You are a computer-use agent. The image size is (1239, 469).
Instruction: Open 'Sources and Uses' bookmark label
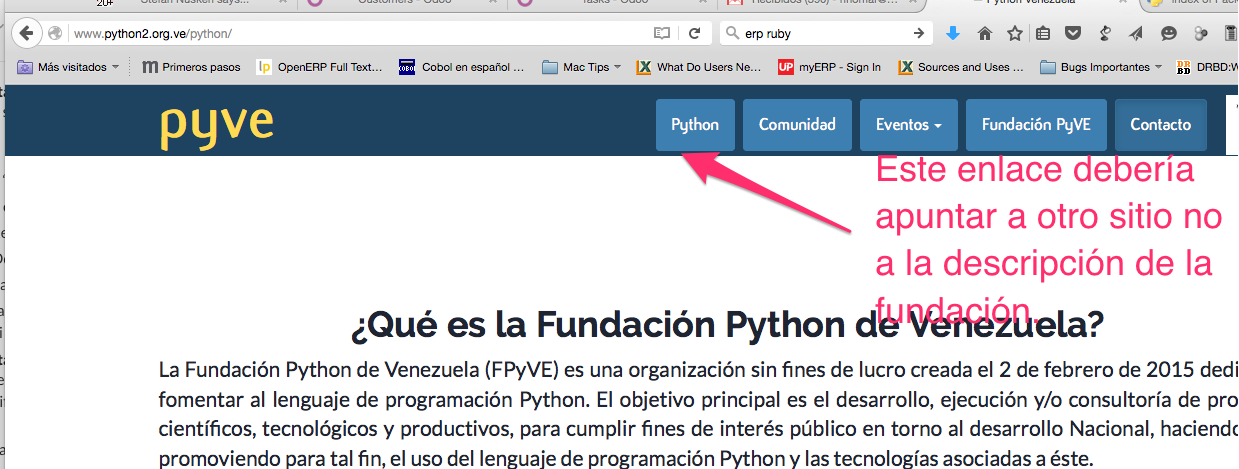(x=970, y=67)
